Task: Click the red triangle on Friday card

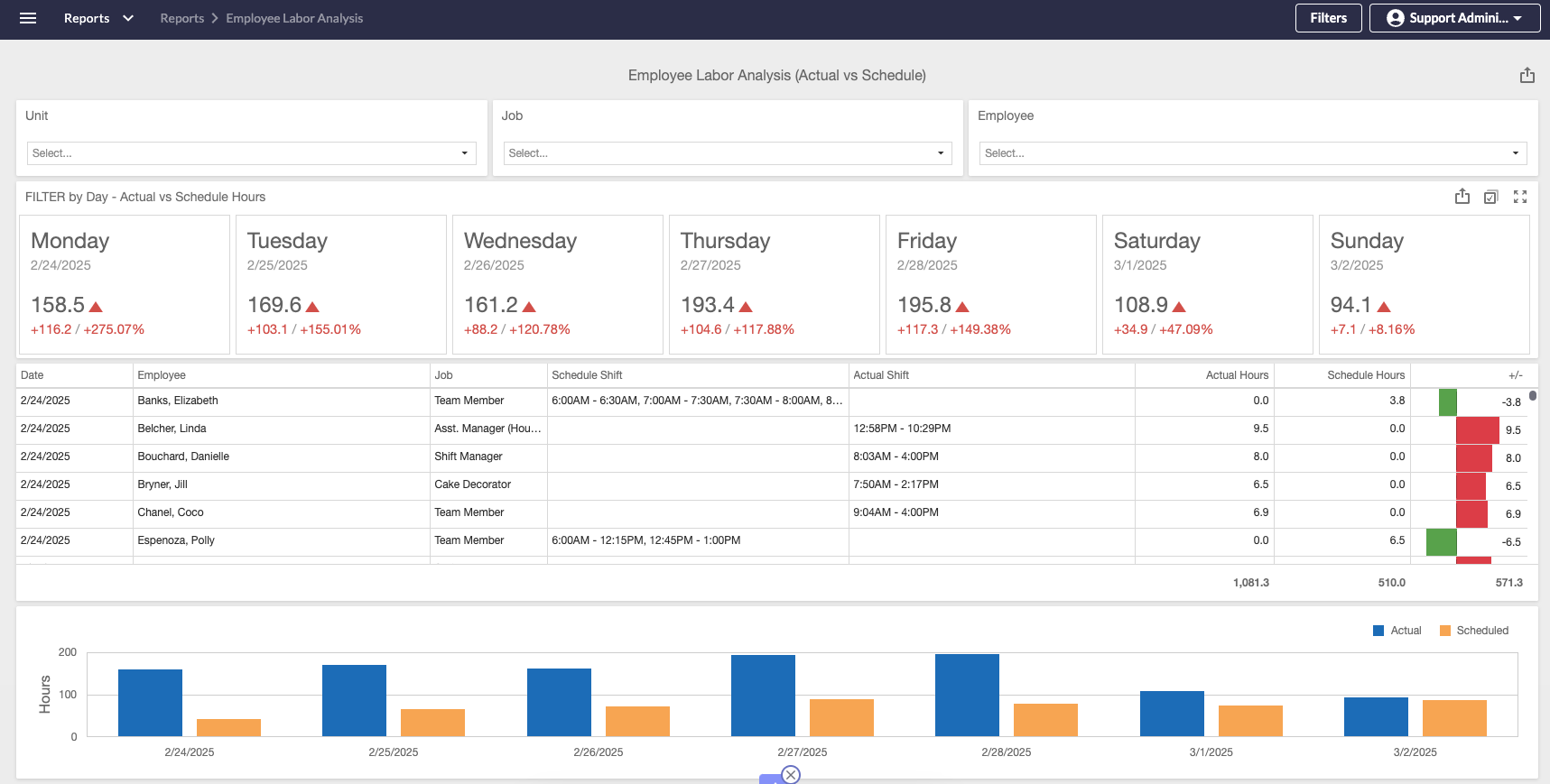Action: 962,307
